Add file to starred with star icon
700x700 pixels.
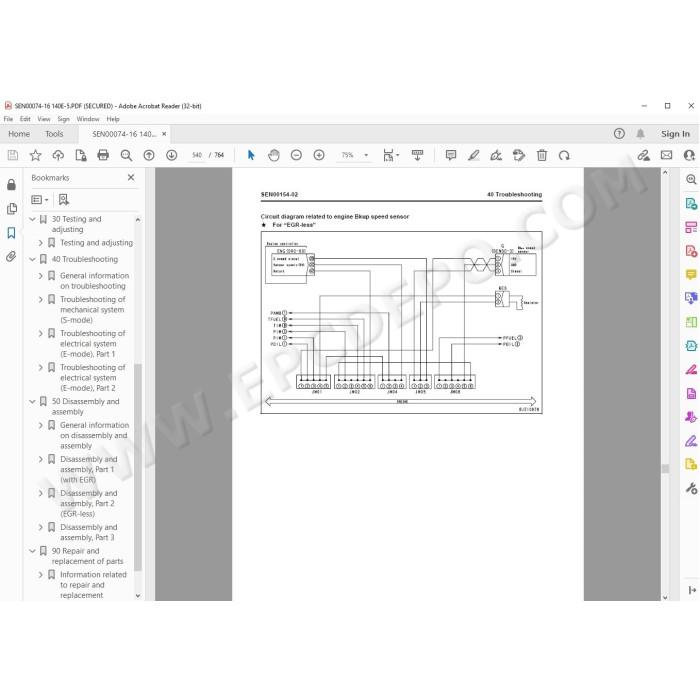coord(35,155)
